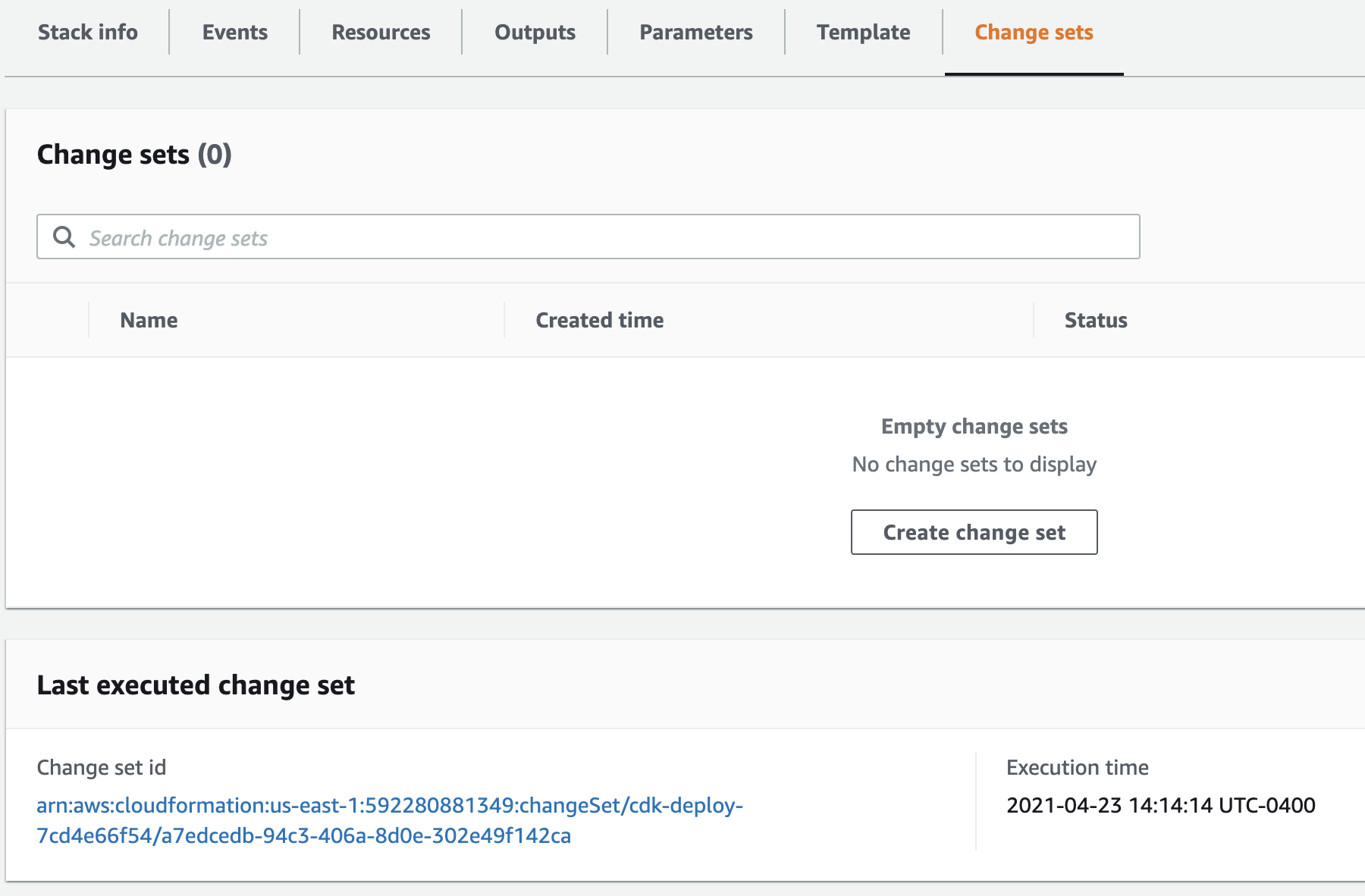Switch to the Template tab
This screenshot has width=1365, height=896.
tap(864, 32)
